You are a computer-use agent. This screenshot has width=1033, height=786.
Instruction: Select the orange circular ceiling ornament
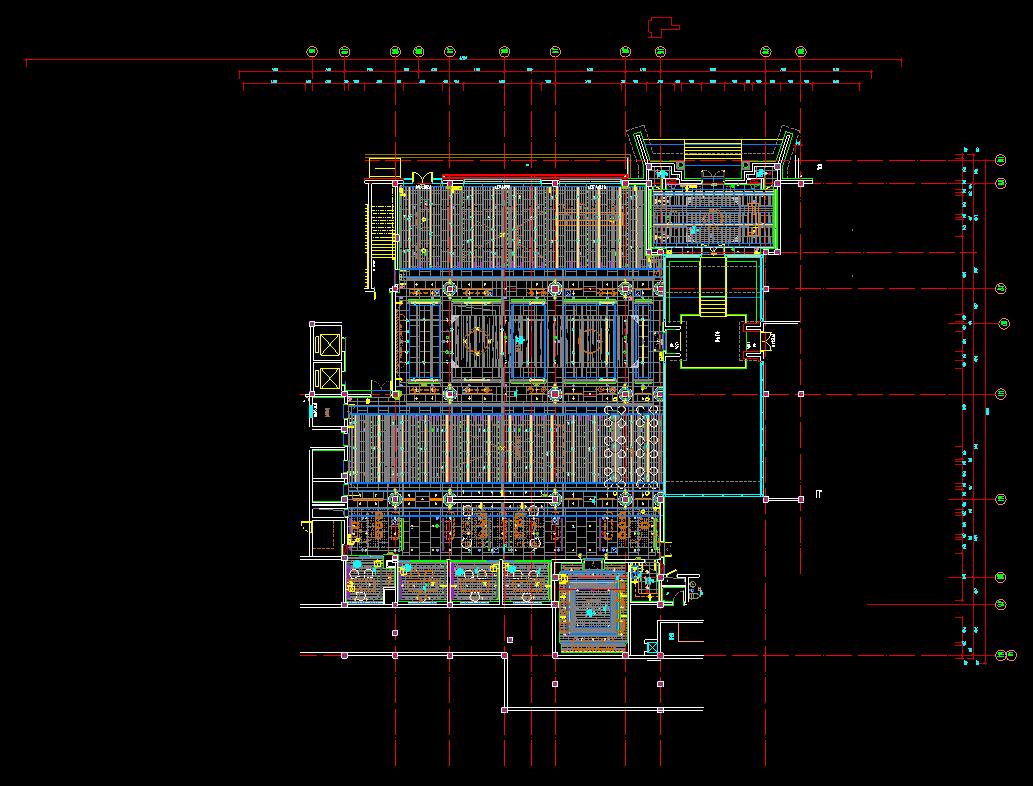(590, 341)
